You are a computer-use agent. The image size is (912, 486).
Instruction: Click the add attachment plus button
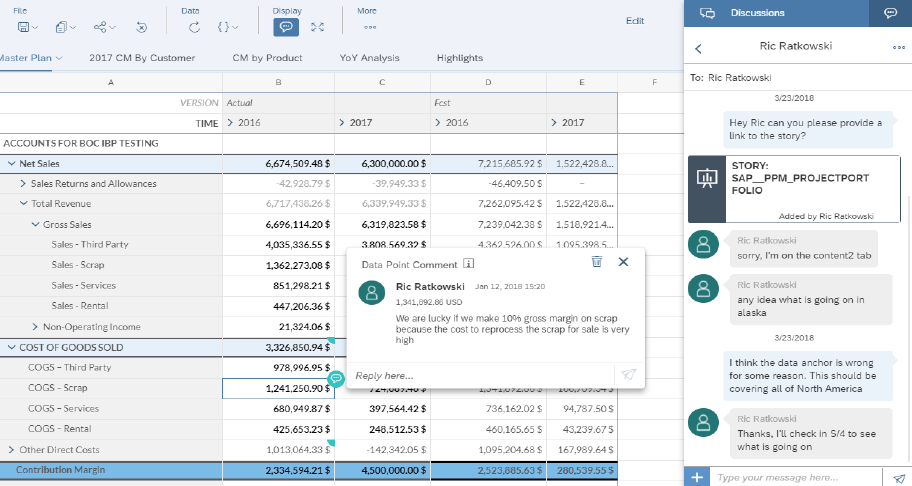pos(695,477)
